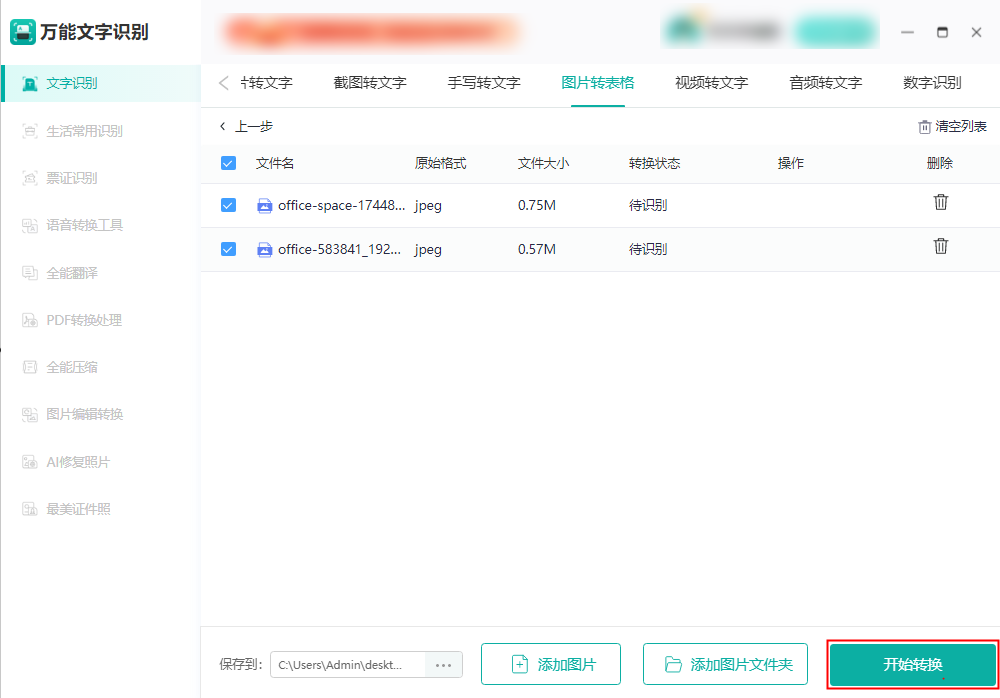
Task: Click the 文件大小 column header
Action: pyautogui.click(x=543, y=163)
